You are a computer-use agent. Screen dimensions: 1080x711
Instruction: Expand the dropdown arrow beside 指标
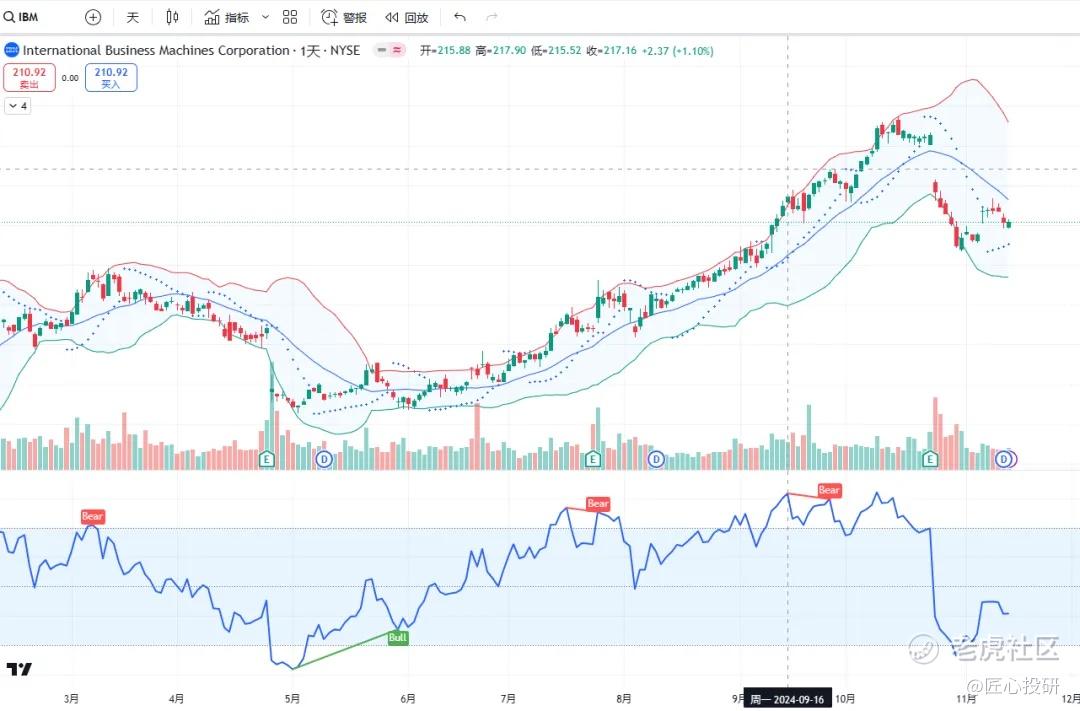tap(265, 17)
